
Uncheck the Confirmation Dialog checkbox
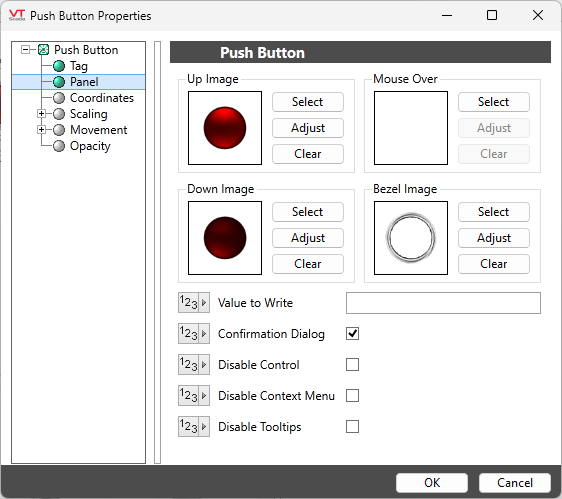(352, 334)
